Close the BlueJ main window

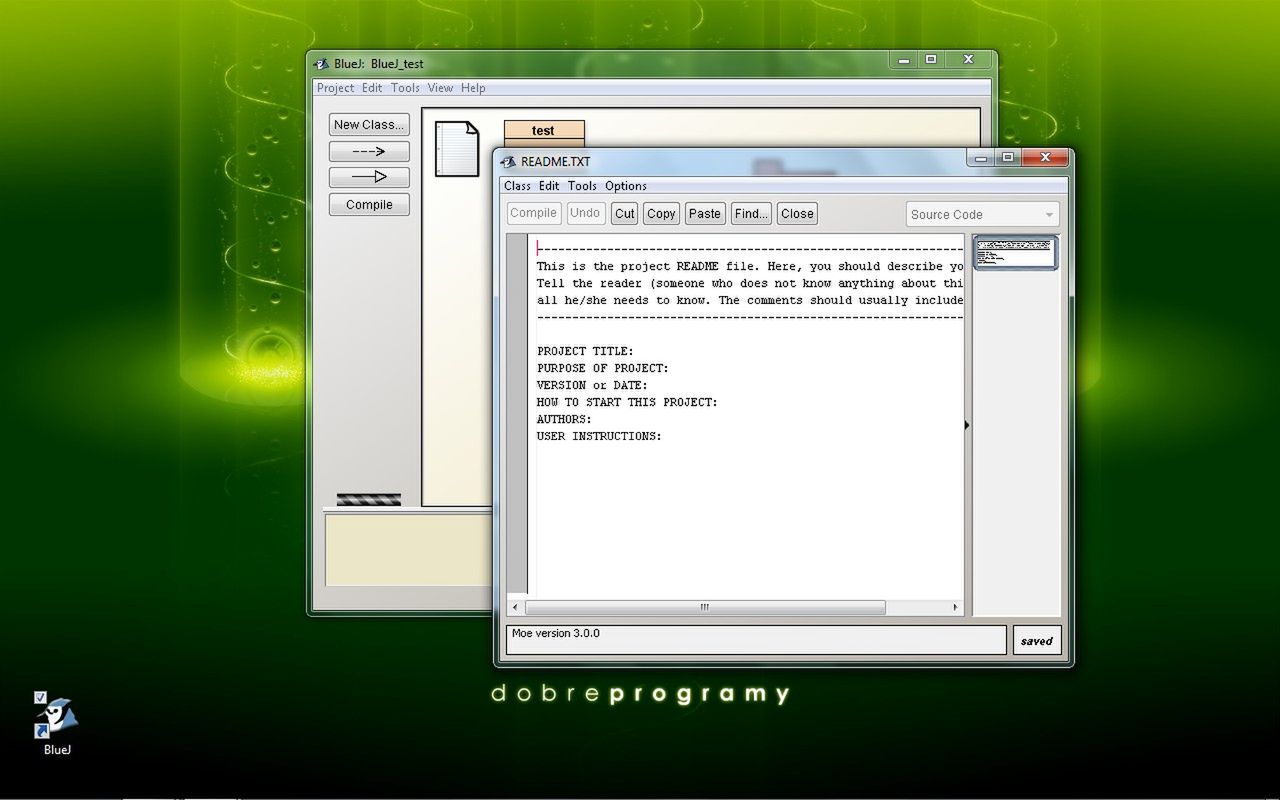point(968,59)
